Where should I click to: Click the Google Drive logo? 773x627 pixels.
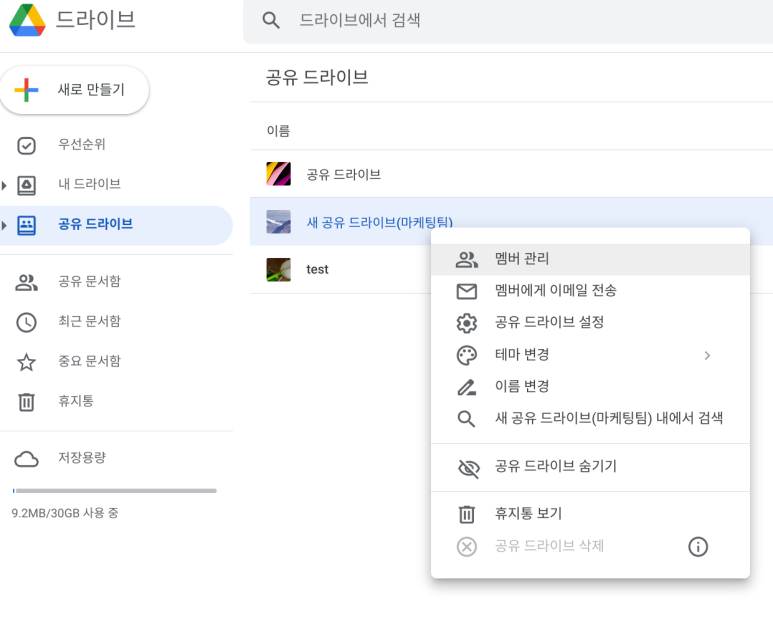pyautogui.click(x=28, y=20)
